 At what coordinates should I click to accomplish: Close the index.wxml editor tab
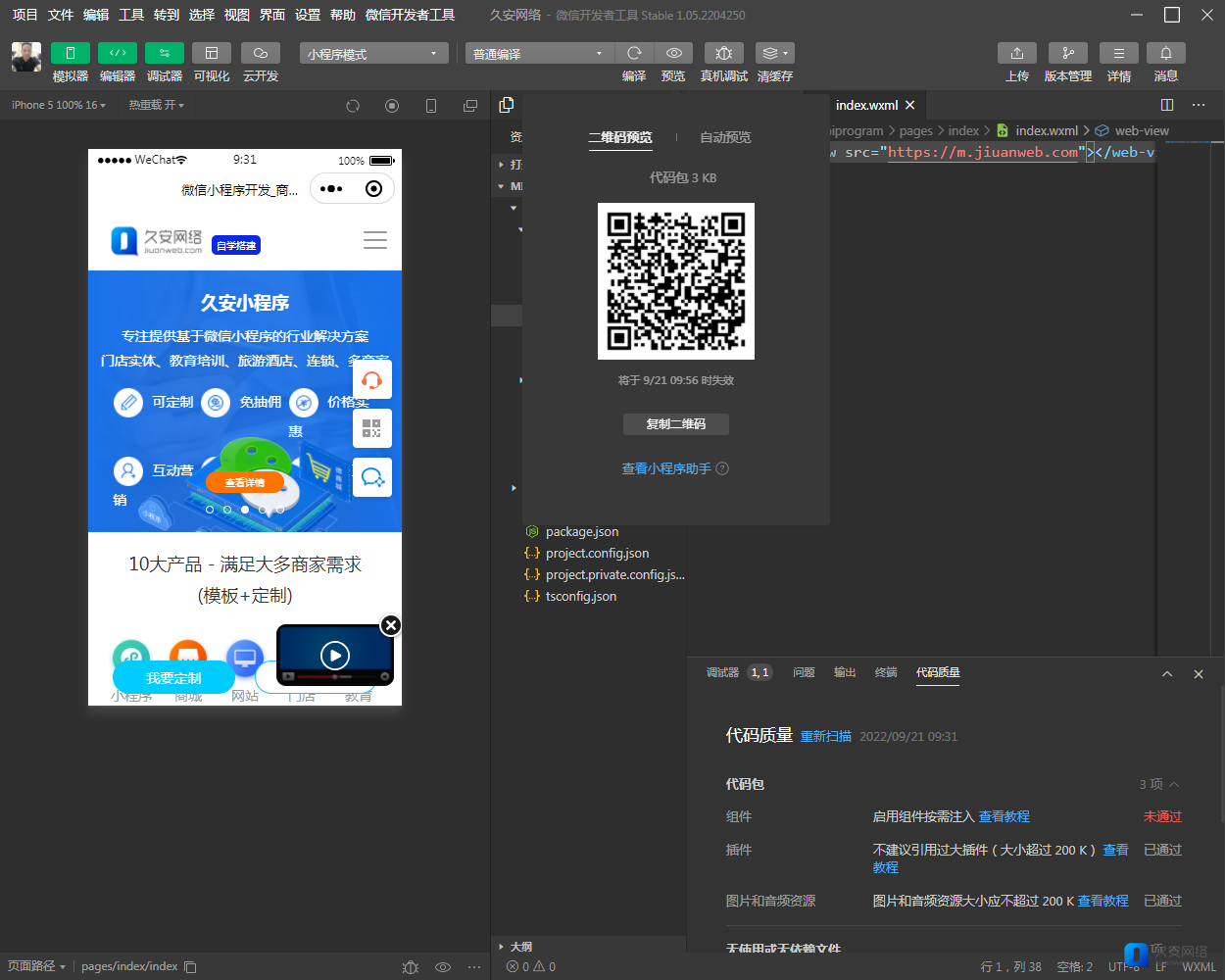click(x=910, y=105)
